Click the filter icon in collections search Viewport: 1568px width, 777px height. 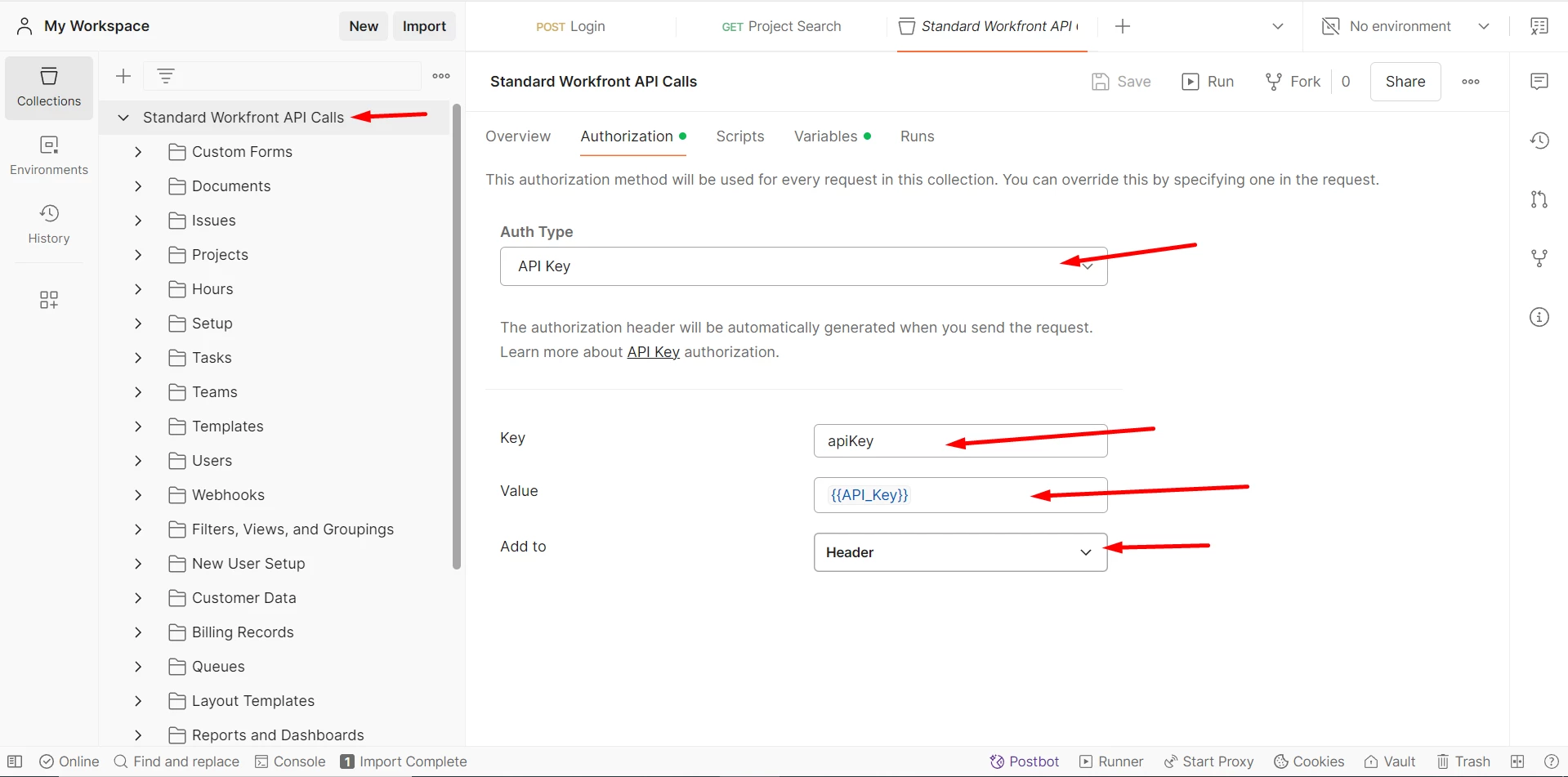pos(166,76)
